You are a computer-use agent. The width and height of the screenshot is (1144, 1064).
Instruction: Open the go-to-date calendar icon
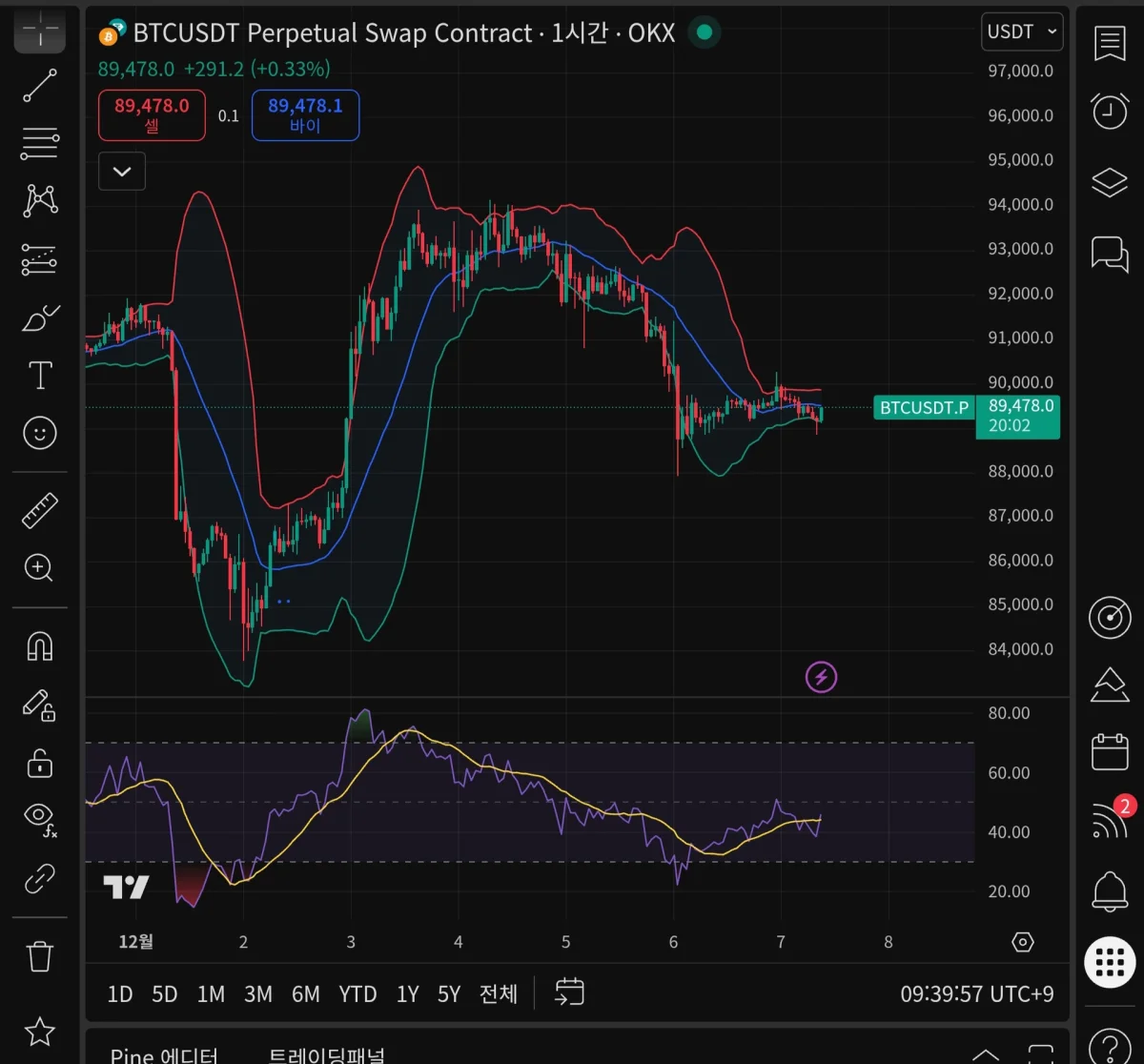[569, 992]
